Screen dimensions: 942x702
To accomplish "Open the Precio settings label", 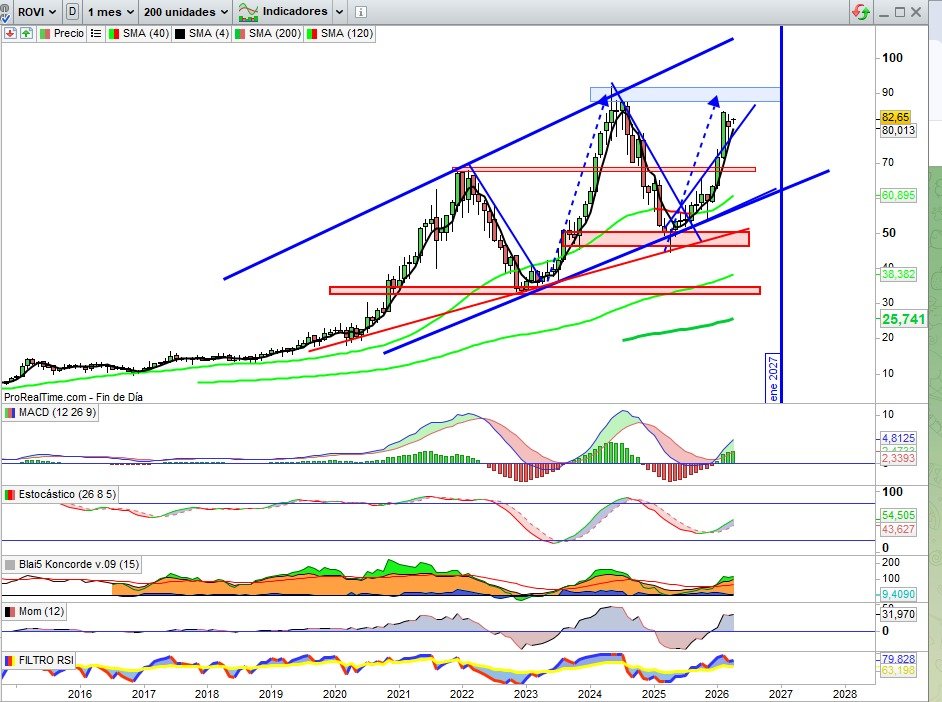I will pos(62,34).
